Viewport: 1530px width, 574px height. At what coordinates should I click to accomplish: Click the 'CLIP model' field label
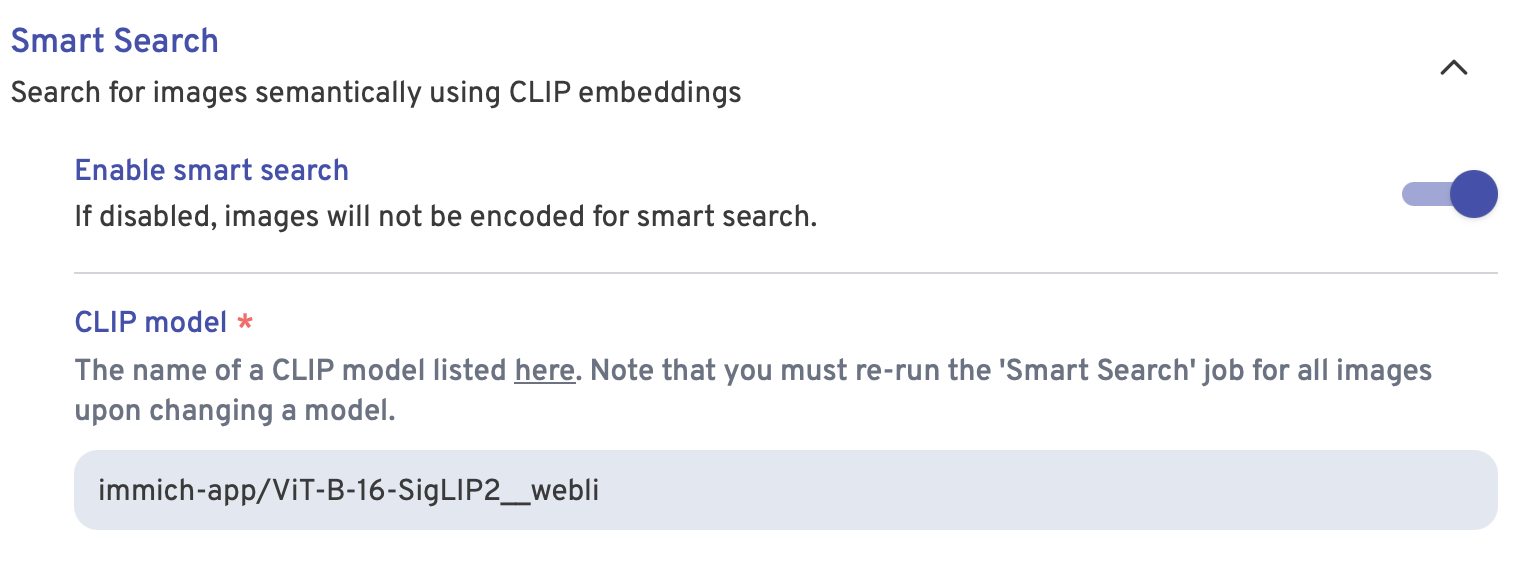tap(151, 322)
